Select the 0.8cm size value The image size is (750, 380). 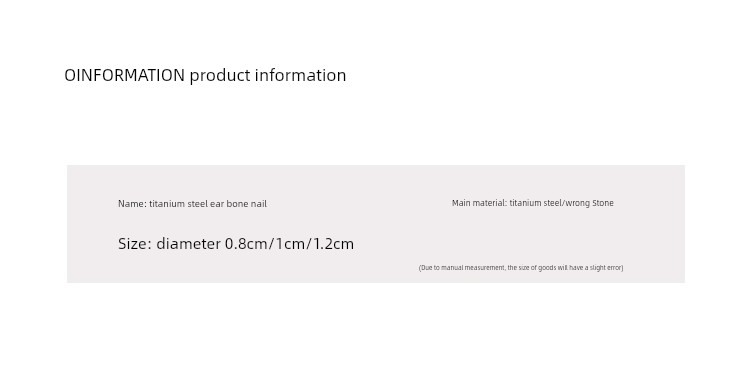246,244
